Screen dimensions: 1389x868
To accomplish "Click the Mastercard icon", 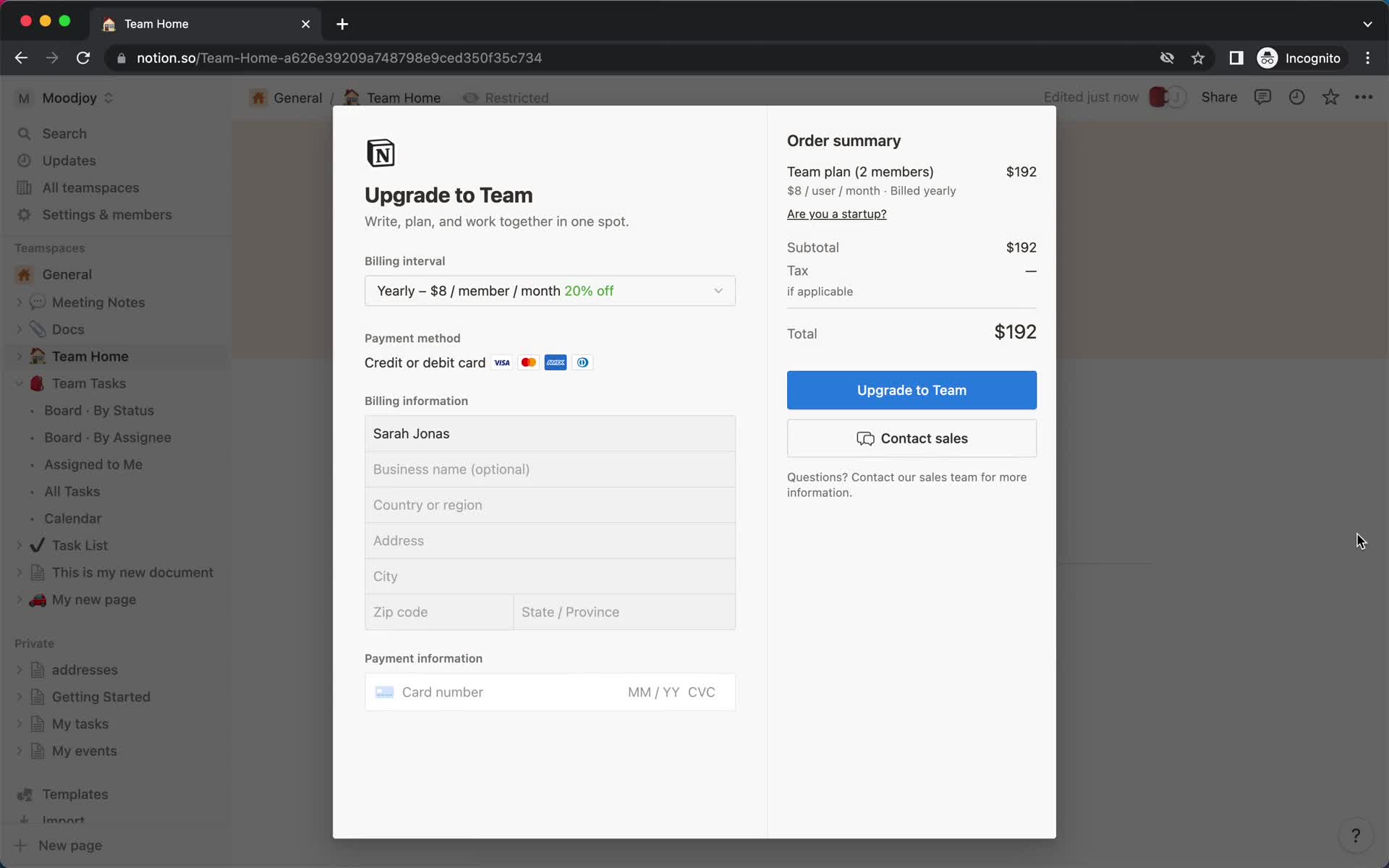I will click(529, 362).
